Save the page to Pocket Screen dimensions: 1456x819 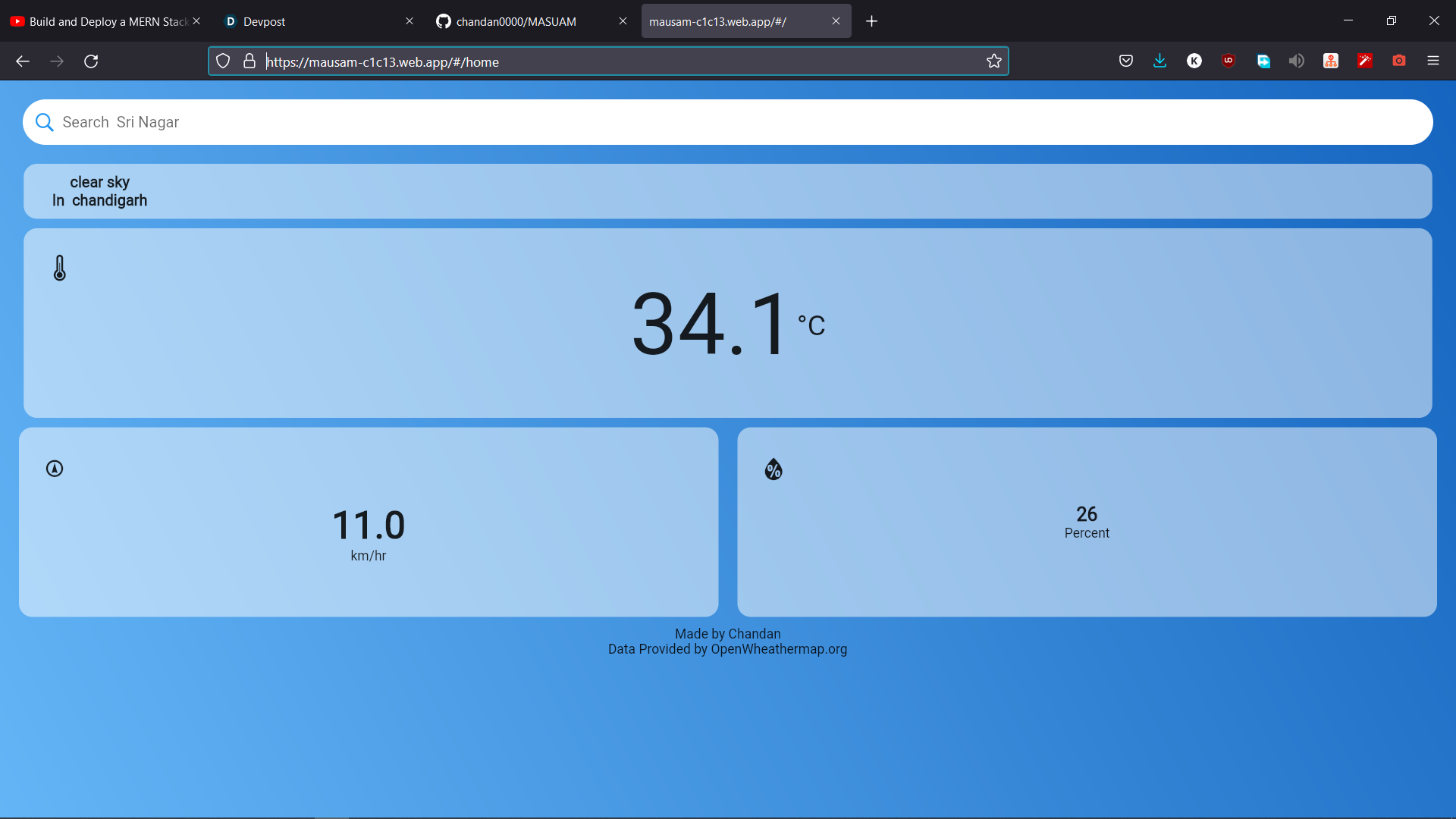coord(1126,61)
